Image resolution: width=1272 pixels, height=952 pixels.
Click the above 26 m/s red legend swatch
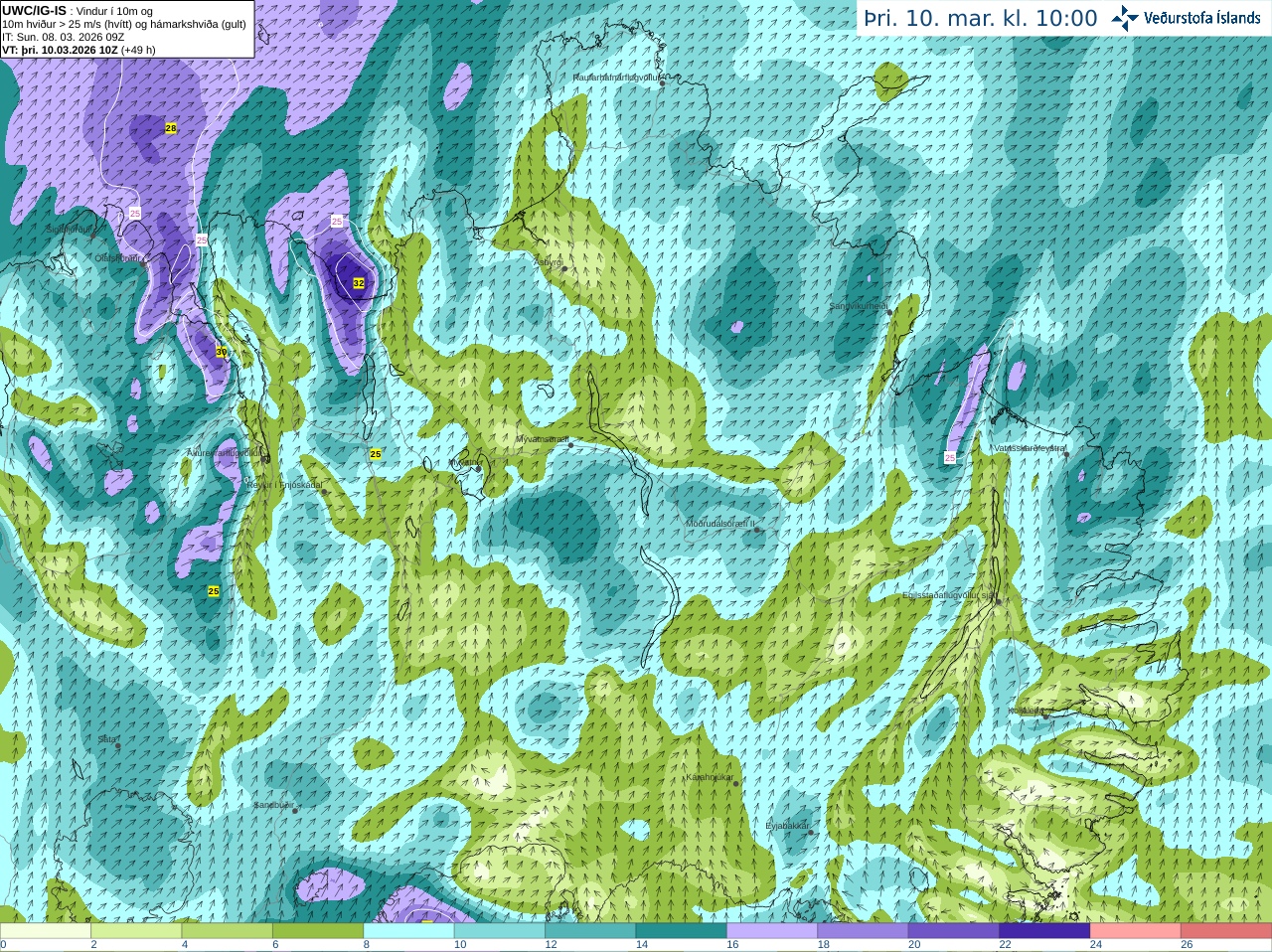[1226, 931]
